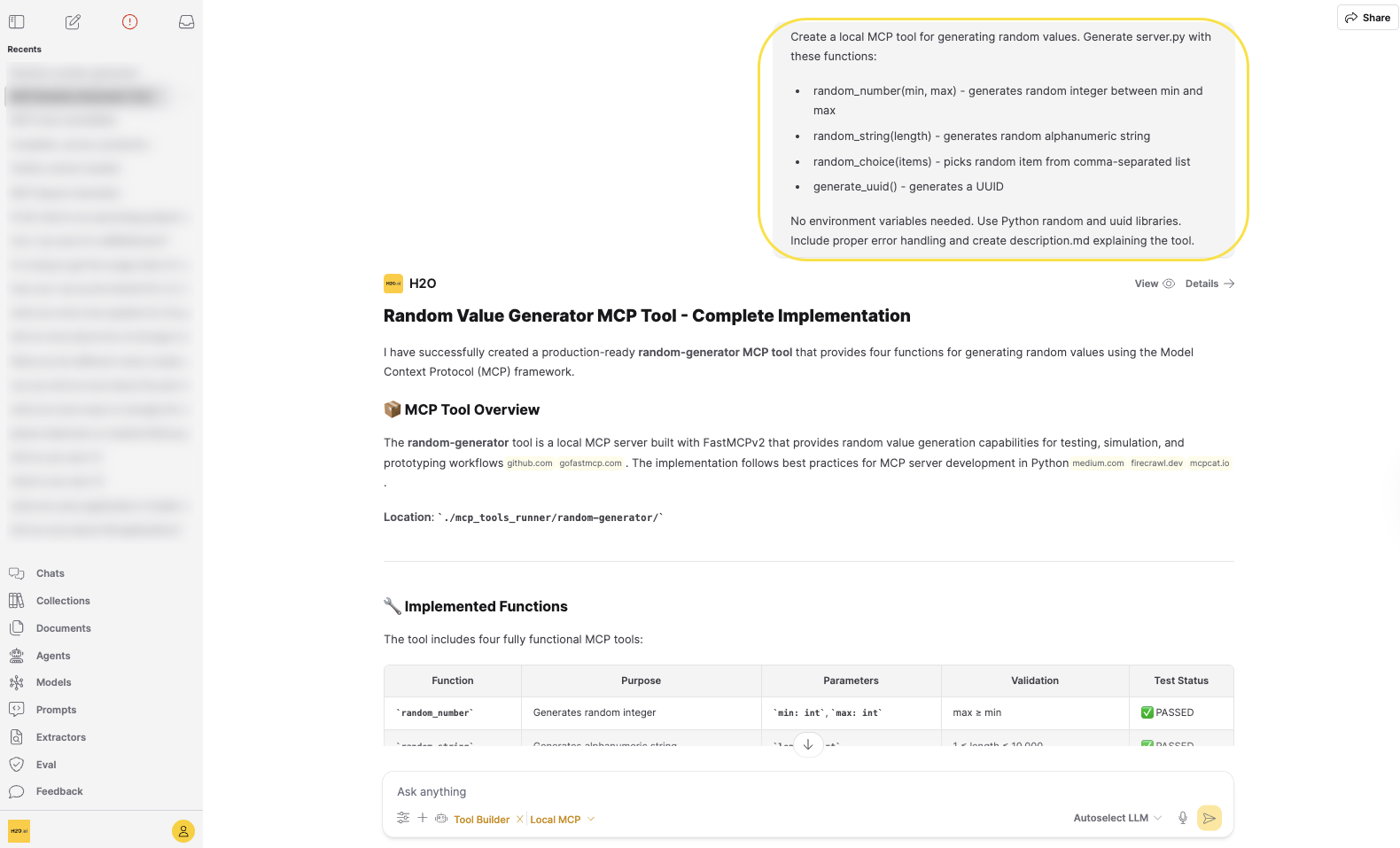Click the scroll-to-bottom arrow button

pyautogui.click(x=808, y=744)
